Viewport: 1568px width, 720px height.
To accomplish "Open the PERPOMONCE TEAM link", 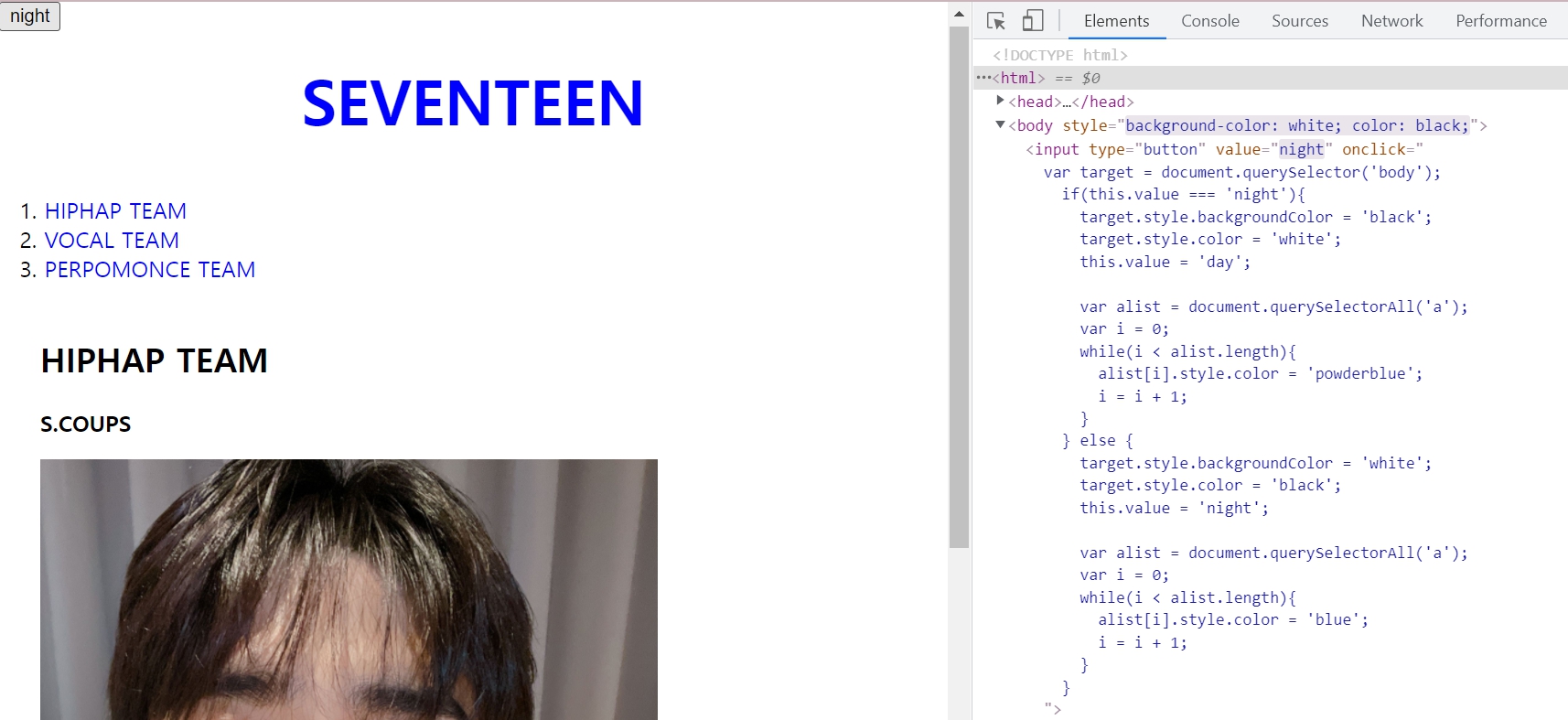I will (150, 270).
